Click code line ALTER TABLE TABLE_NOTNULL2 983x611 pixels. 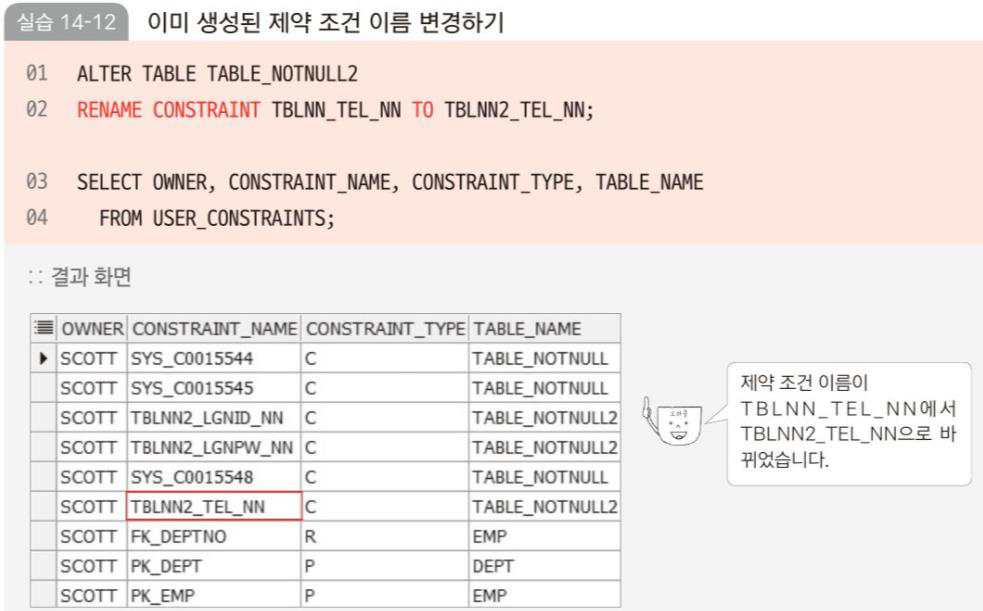click(218, 74)
